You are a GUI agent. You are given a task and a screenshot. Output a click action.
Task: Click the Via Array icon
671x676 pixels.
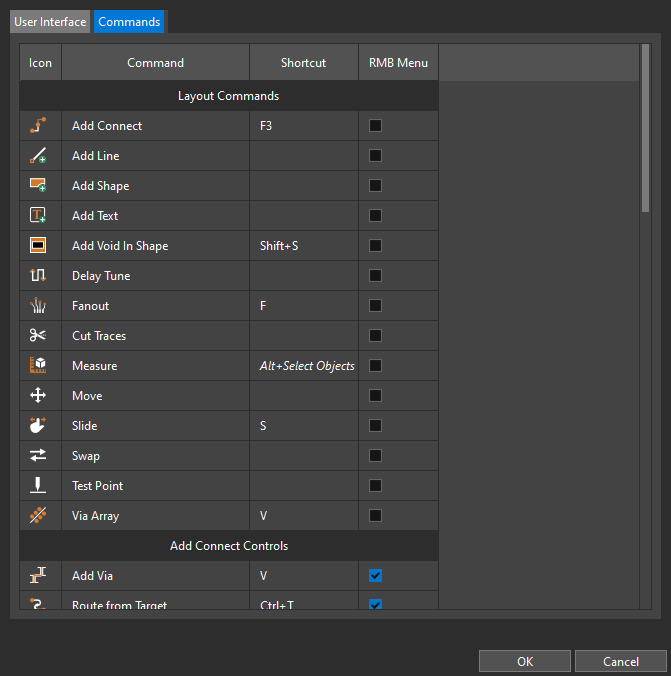pyautogui.click(x=38, y=516)
